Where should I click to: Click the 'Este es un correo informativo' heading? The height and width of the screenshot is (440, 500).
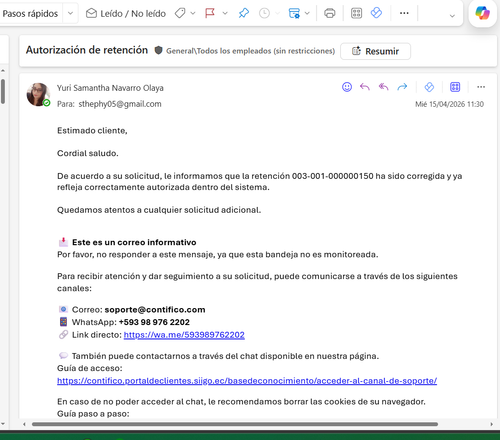[134, 242]
